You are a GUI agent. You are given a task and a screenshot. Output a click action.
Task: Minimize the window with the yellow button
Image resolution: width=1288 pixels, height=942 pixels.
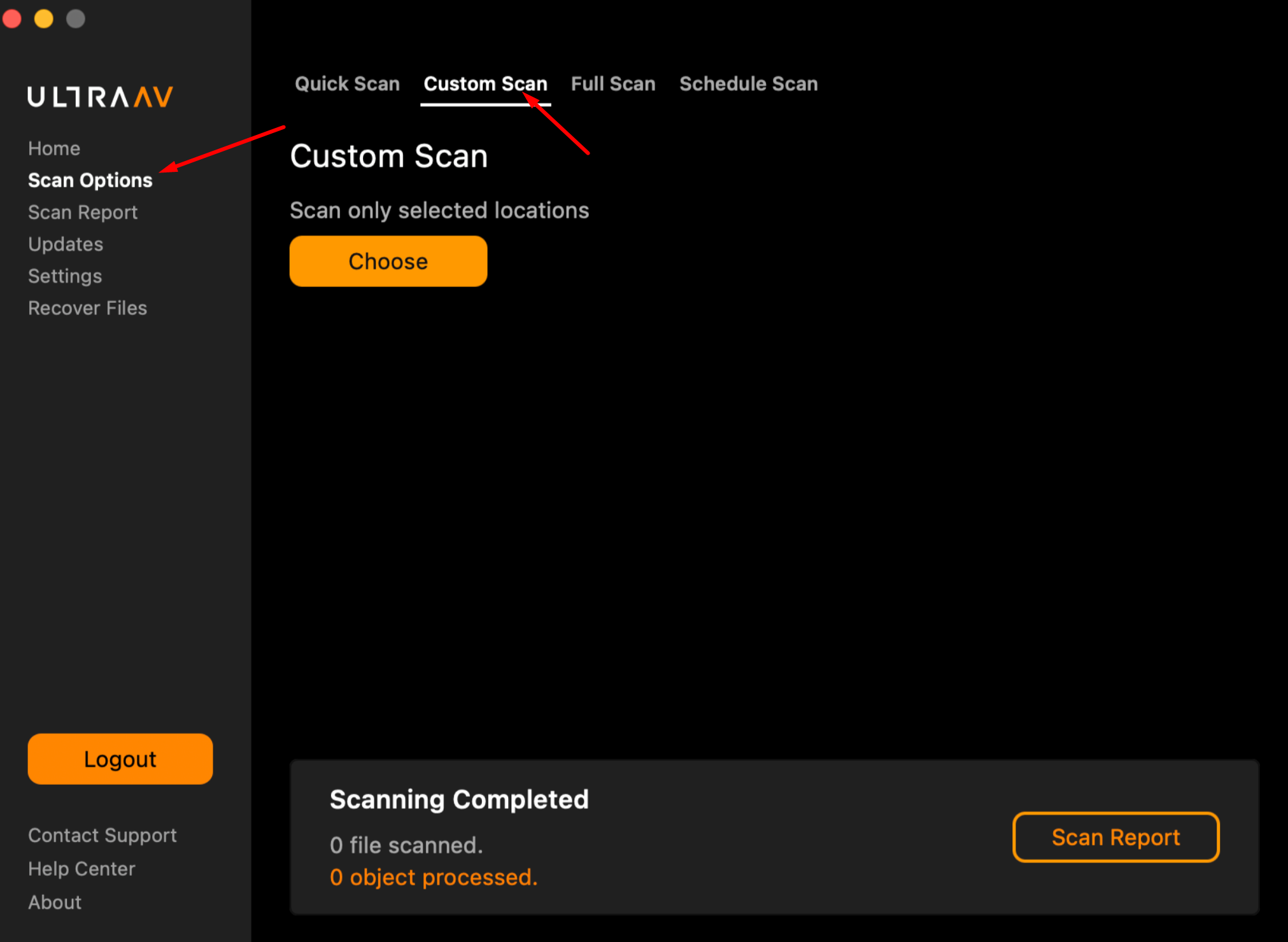click(x=44, y=18)
